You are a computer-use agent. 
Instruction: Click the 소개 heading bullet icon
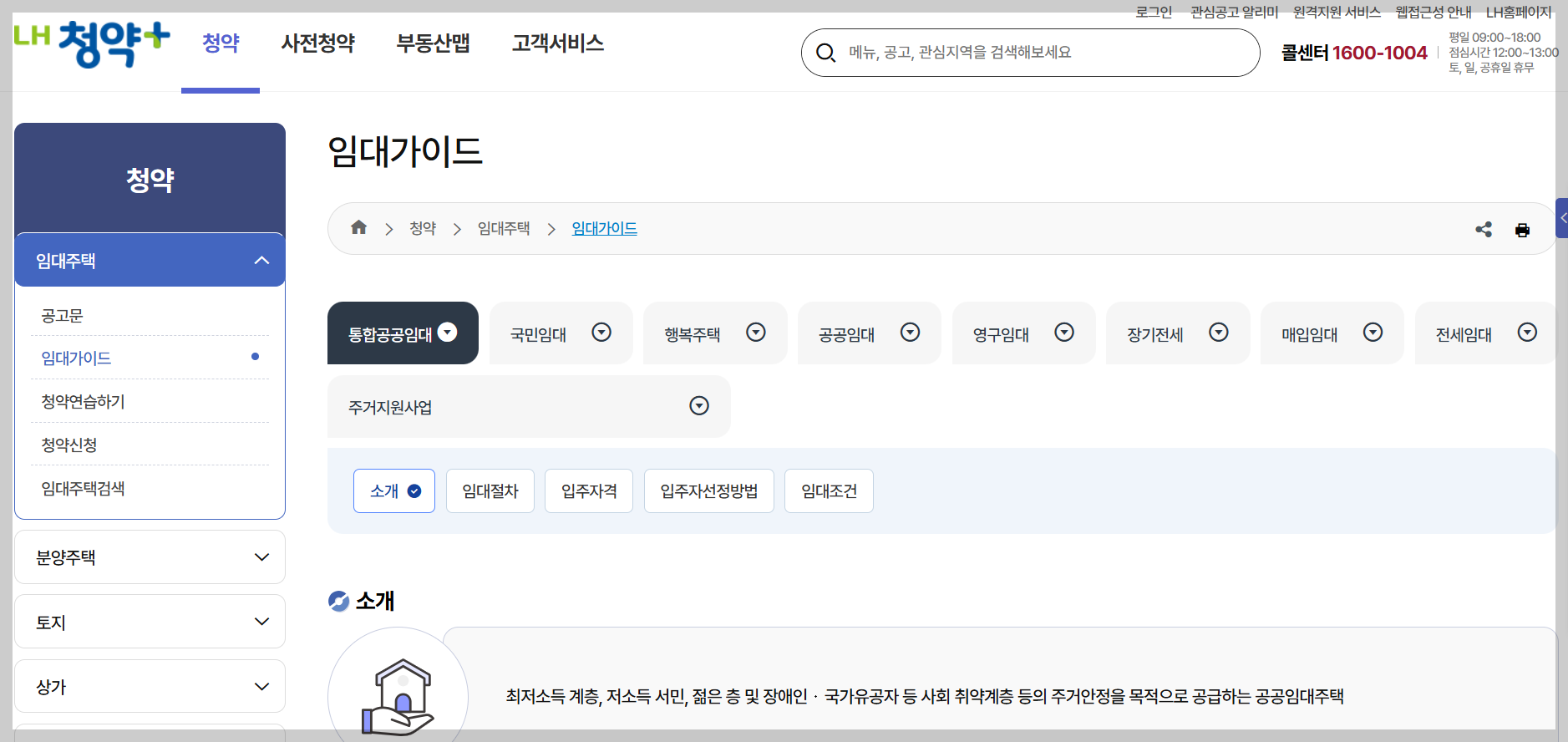pyautogui.click(x=338, y=601)
